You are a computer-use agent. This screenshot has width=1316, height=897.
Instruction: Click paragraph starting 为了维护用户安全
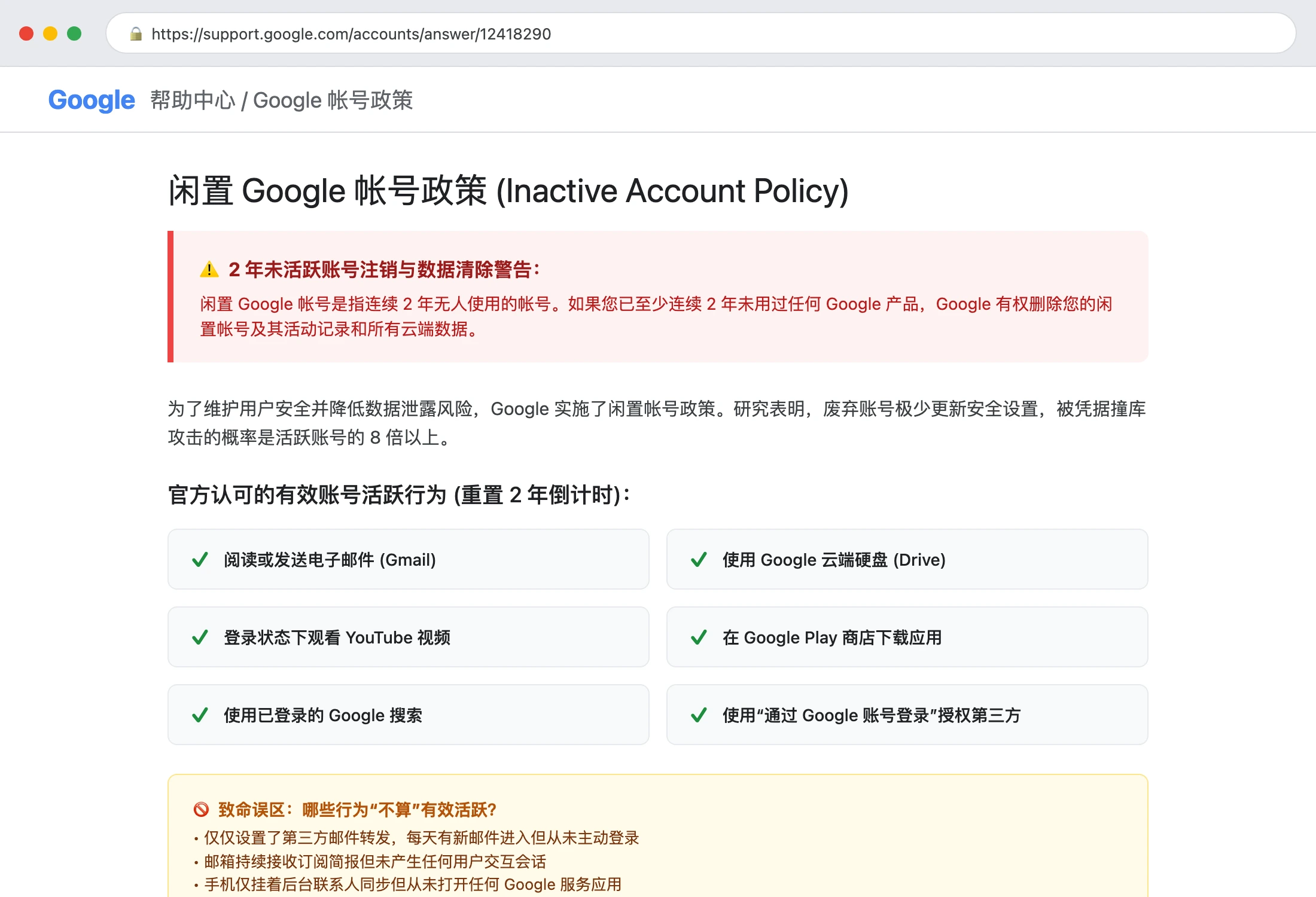click(657, 423)
